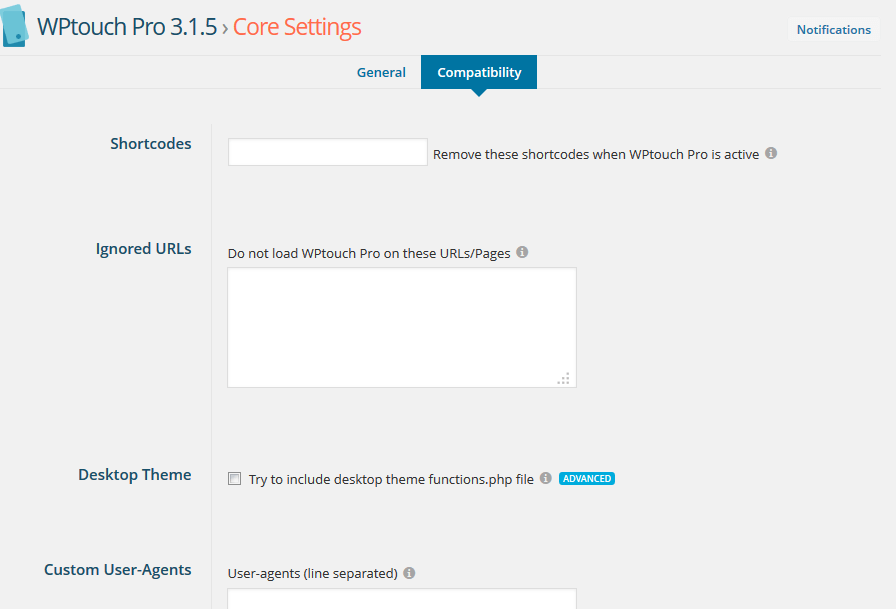Focus the Shortcodes text input
Screen dimensions: 896x609
[327, 152]
